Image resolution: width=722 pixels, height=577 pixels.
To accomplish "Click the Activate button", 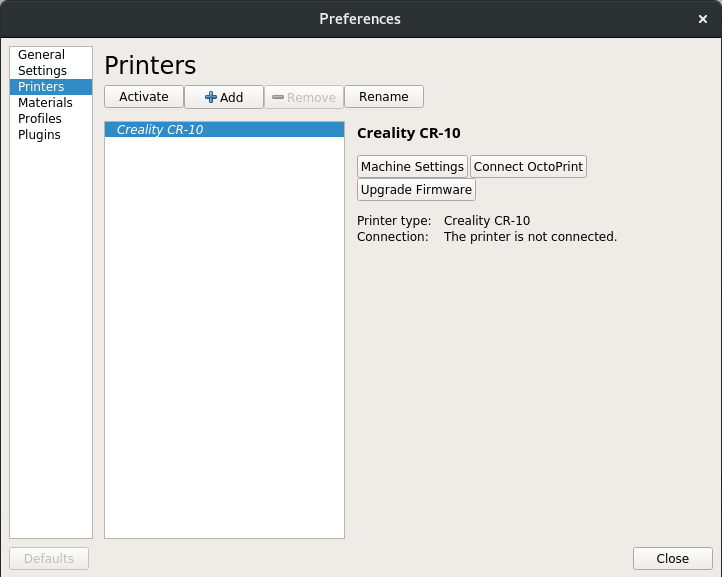I will (144, 97).
